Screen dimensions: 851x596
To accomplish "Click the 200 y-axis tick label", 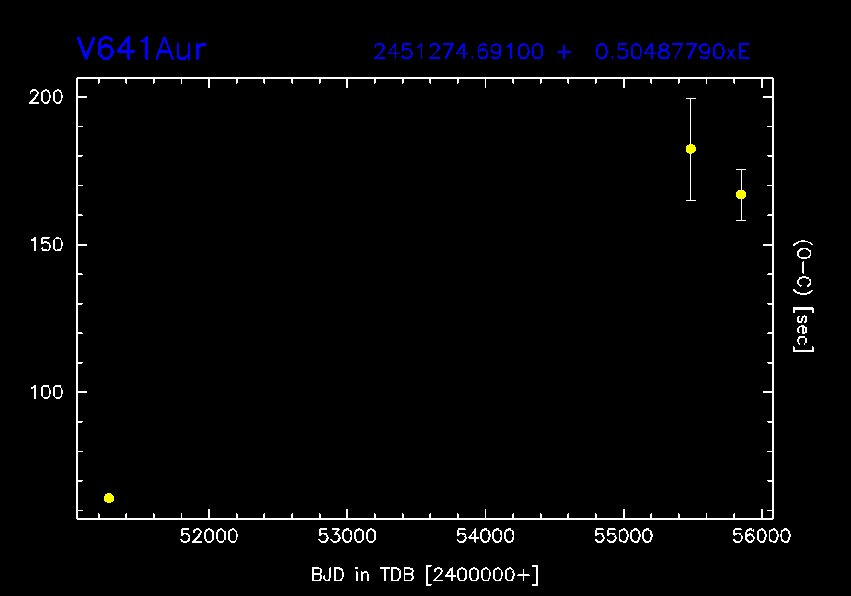I will [48, 97].
